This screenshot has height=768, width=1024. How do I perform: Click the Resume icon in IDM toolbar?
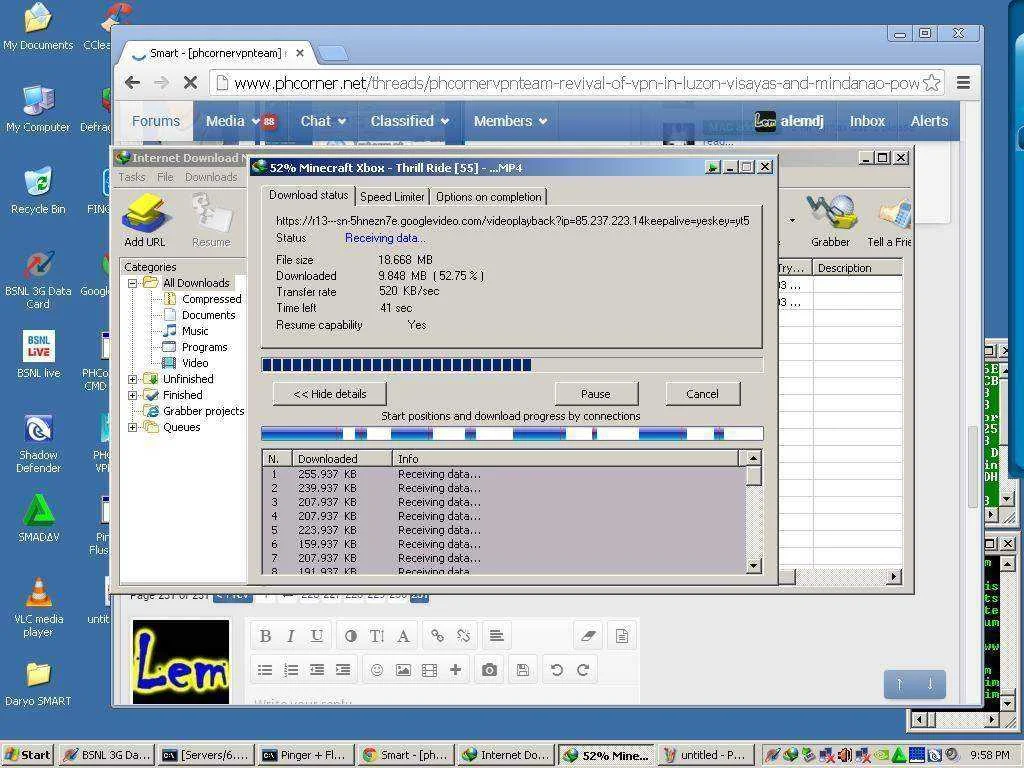click(x=211, y=221)
